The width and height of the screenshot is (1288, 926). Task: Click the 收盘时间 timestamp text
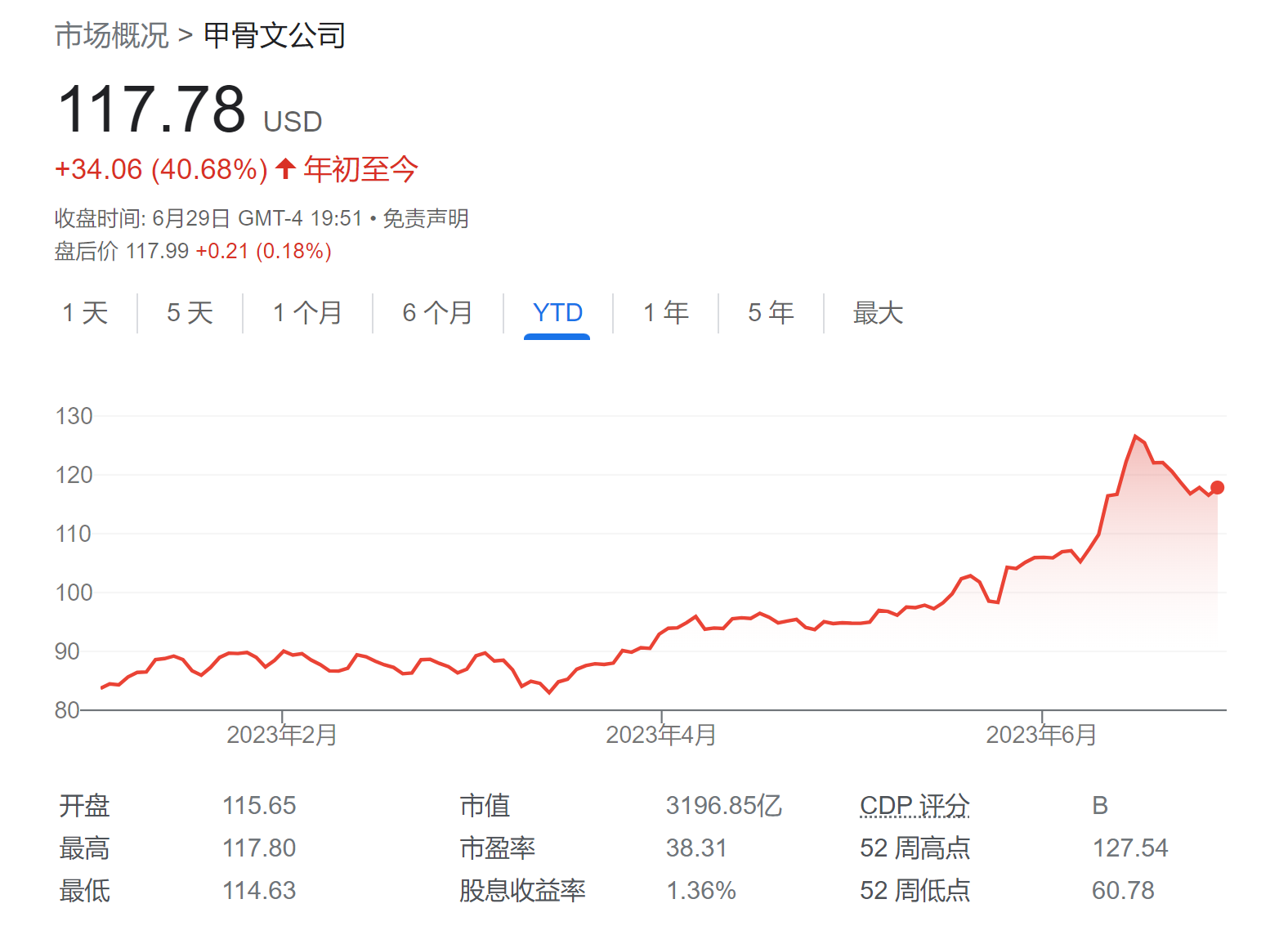[208, 218]
